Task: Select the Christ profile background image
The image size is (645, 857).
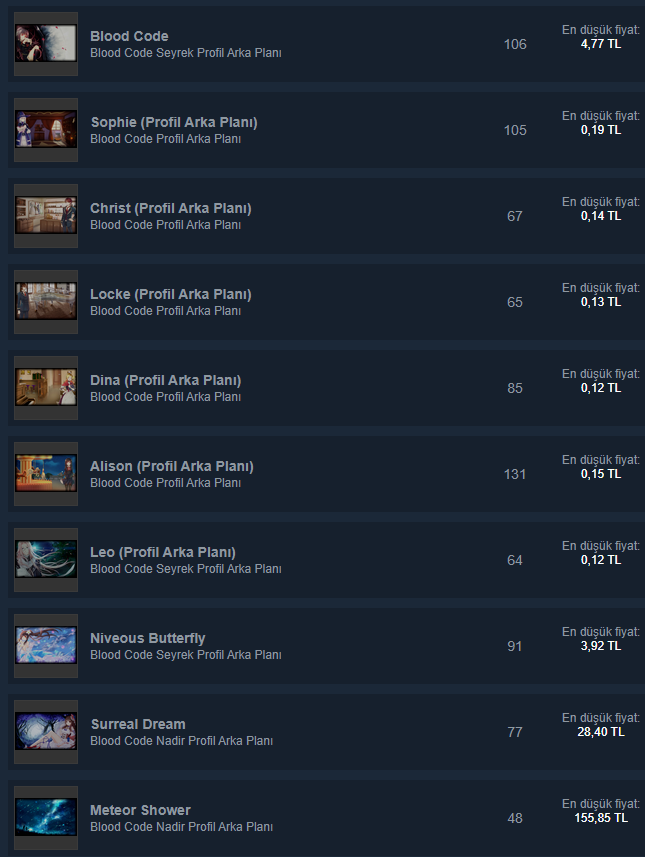Action: pos(46,216)
